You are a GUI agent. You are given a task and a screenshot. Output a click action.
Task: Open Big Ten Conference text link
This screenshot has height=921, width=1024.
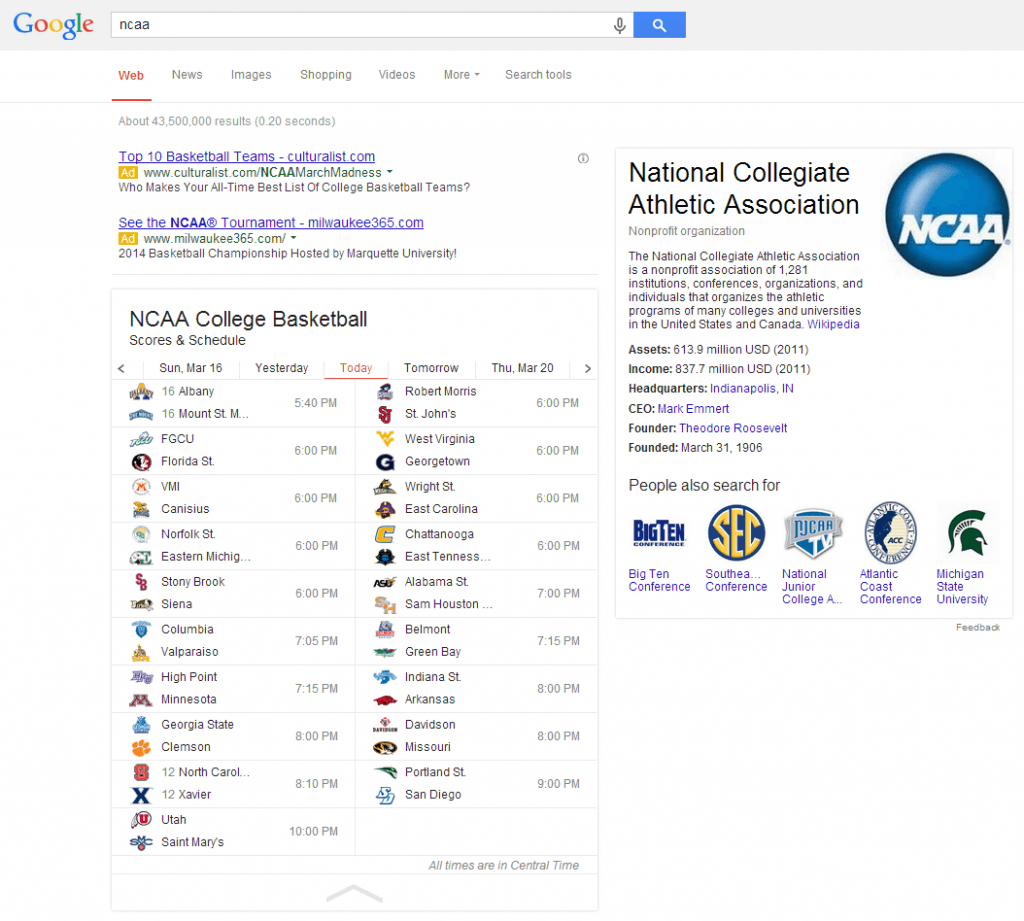point(659,580)
